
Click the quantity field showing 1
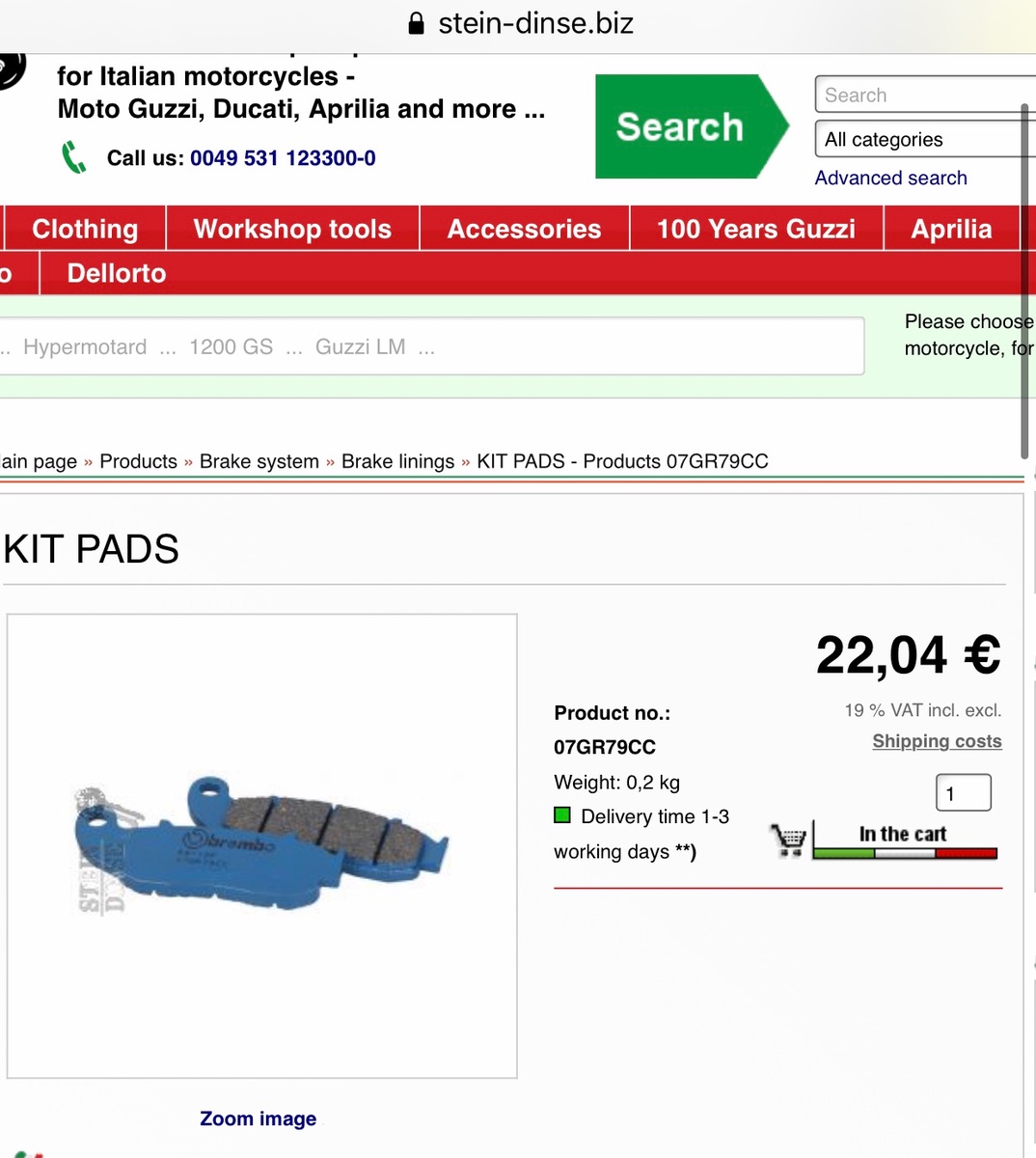(x=964, y=793)
